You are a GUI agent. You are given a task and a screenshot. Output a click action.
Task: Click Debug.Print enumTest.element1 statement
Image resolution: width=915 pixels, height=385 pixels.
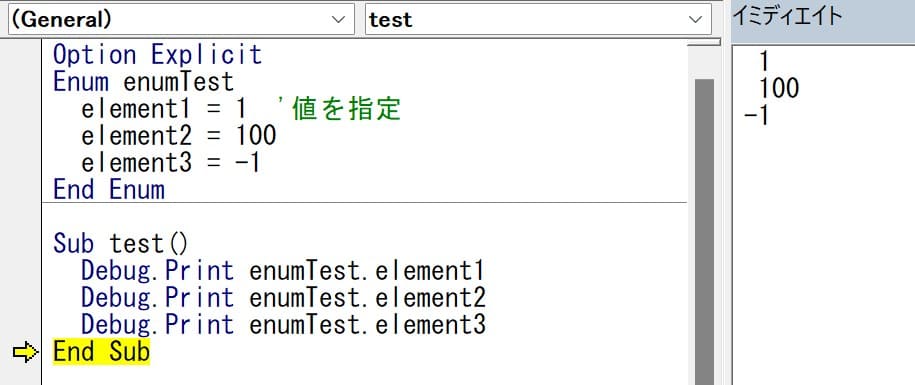pos(283,271)
